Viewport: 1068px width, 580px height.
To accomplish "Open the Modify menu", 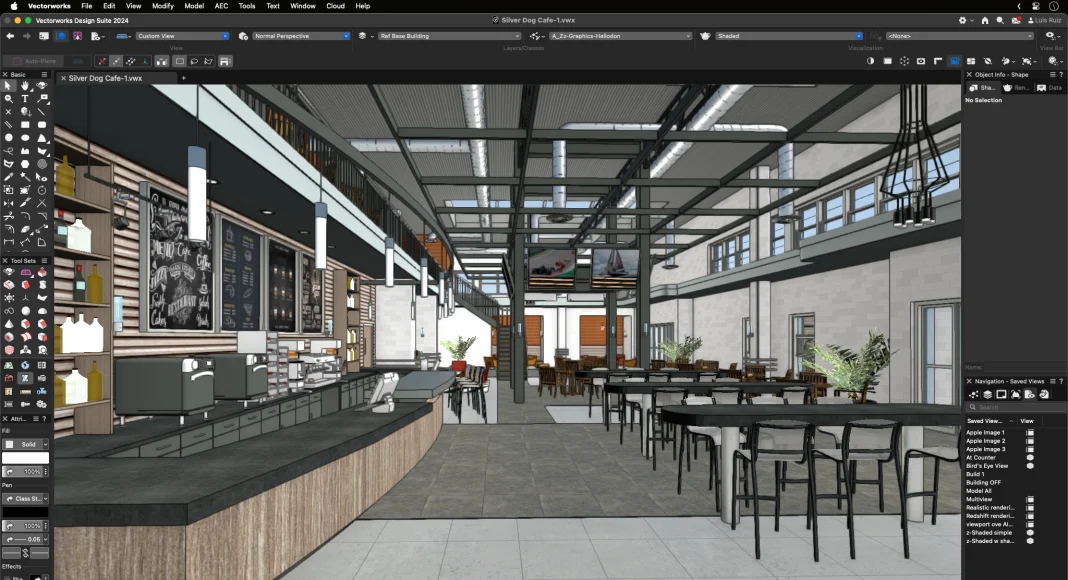I will [162, 6].
